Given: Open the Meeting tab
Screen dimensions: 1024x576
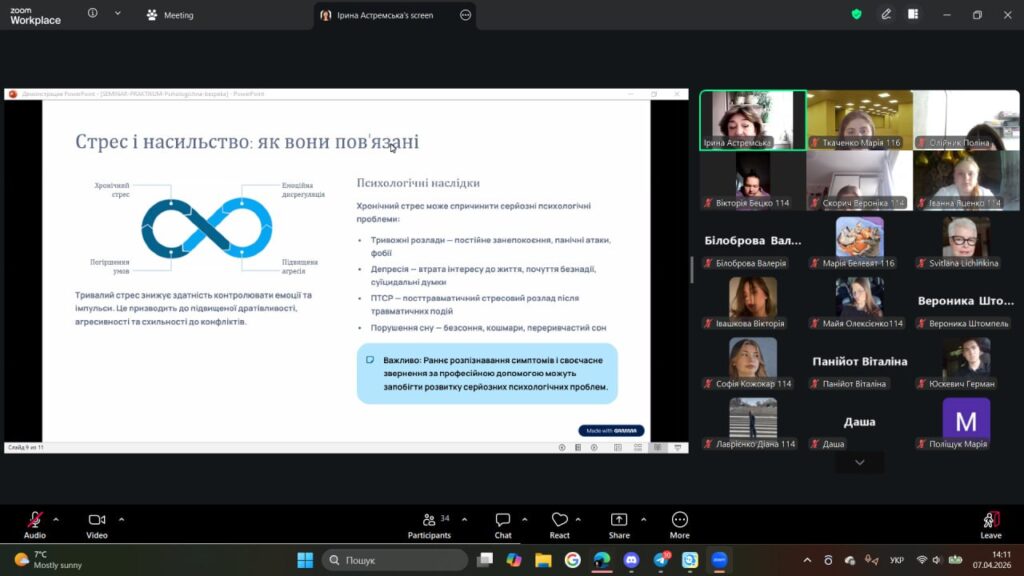Looking at the screenshot, I should (x=170, y=15).
